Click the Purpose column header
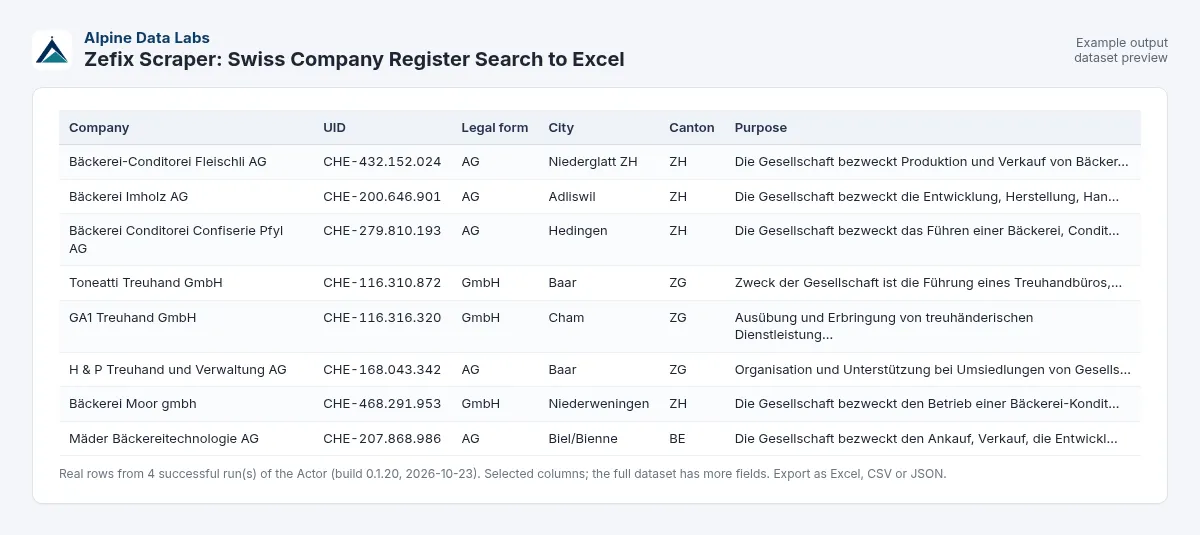Screen dimensions: 1200x535 click(x=761, y=128)
